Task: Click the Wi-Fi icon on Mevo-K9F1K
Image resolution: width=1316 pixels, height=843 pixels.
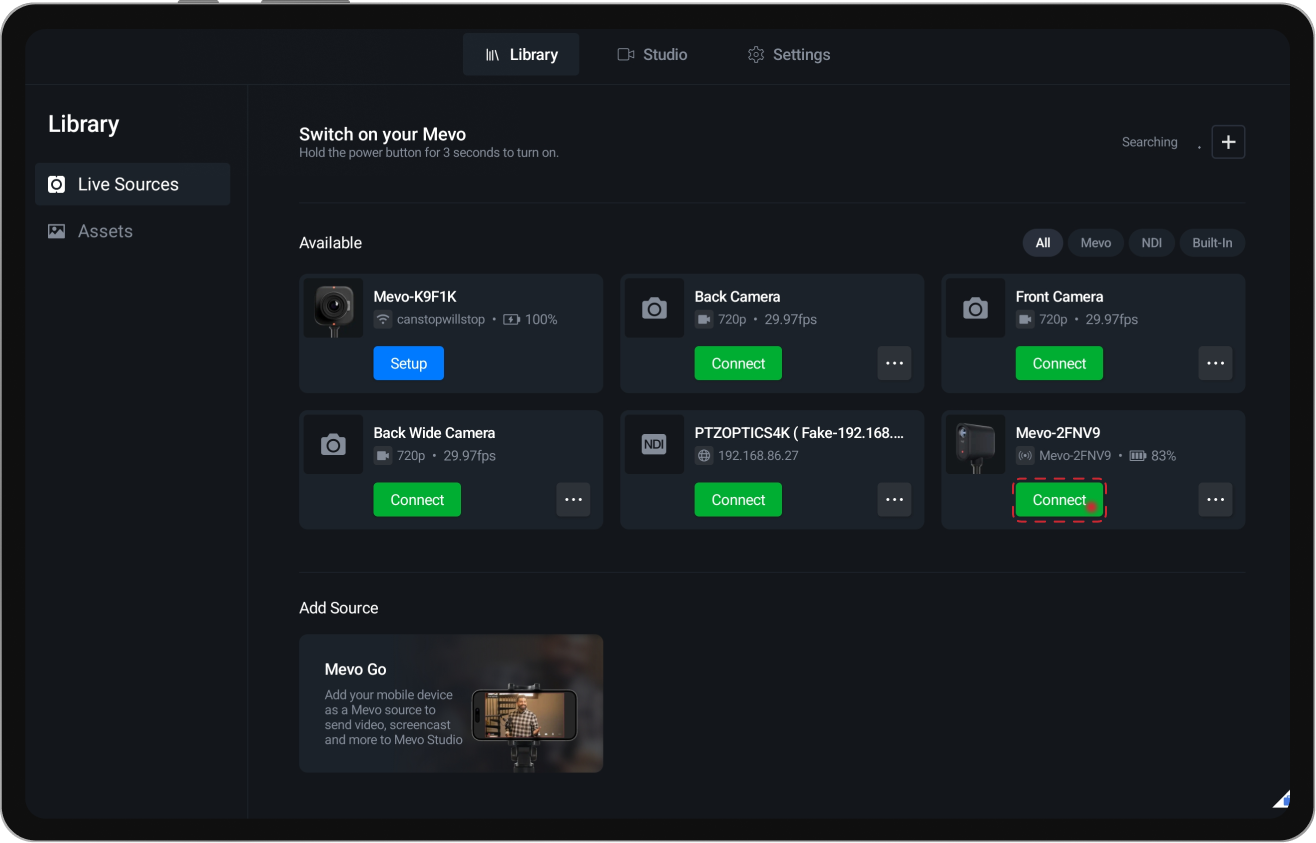Action: coord(382,320)
